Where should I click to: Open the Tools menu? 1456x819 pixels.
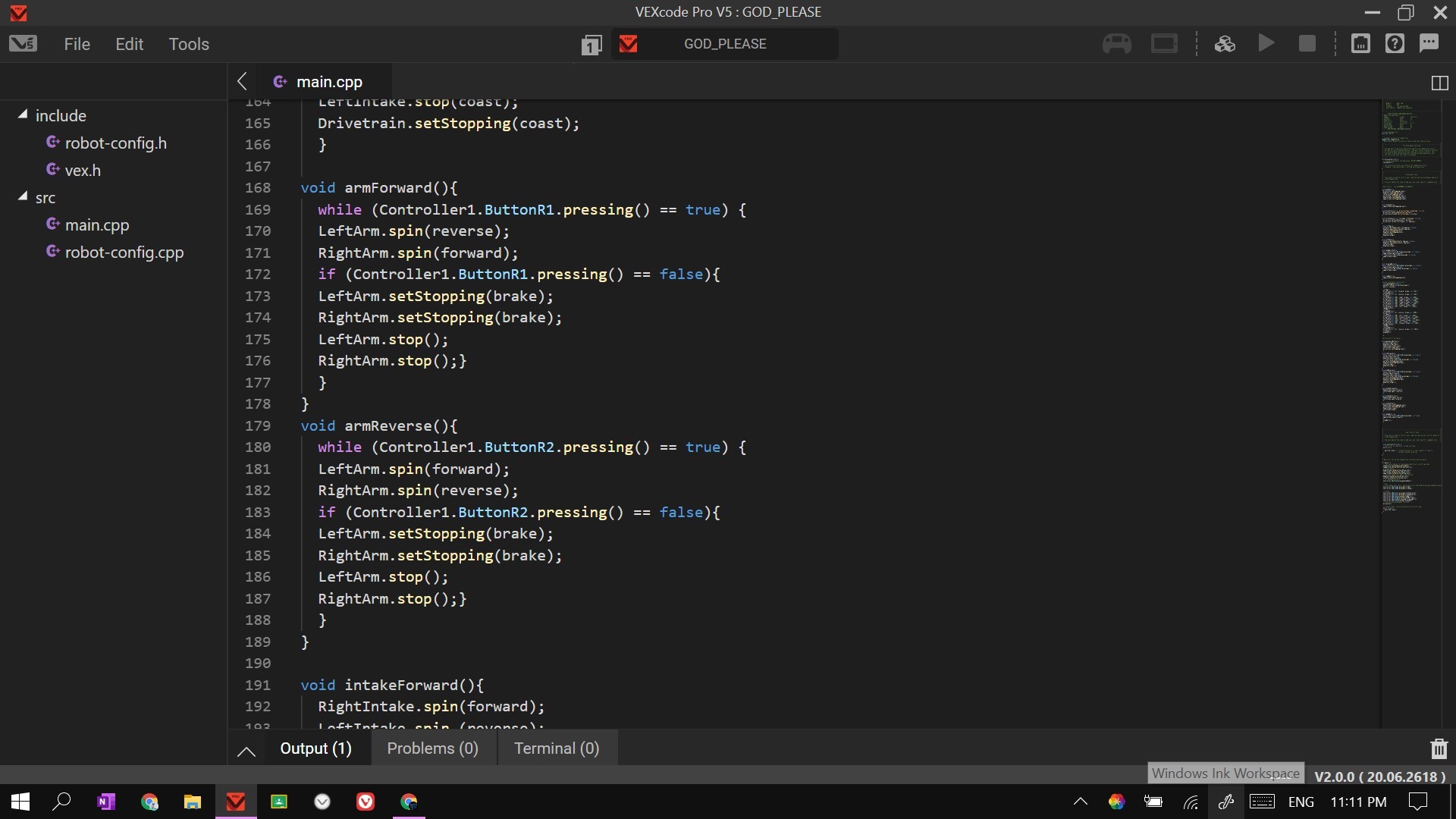(x=189, y=44)
